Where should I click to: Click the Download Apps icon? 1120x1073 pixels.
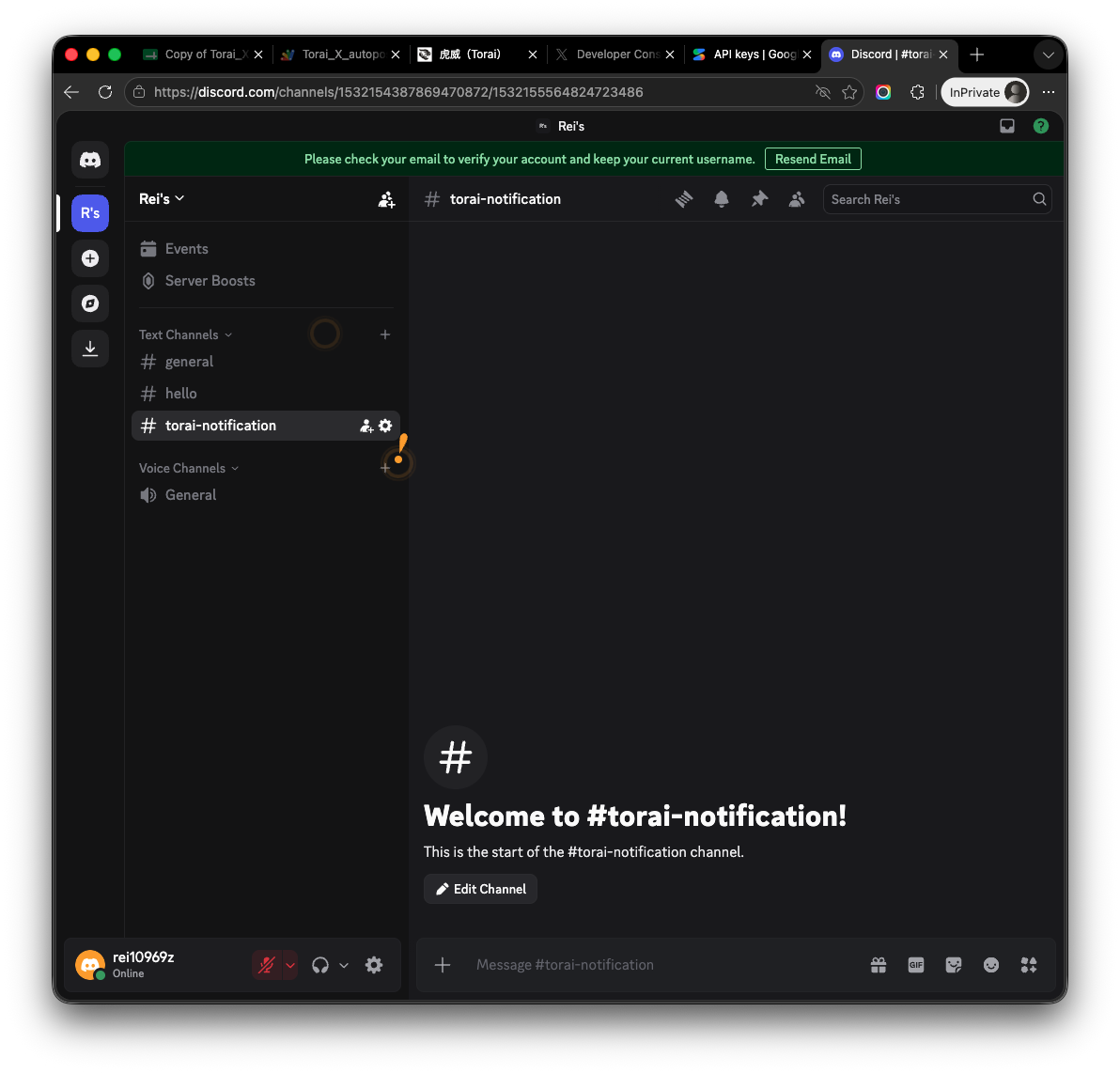pos(90,349)
